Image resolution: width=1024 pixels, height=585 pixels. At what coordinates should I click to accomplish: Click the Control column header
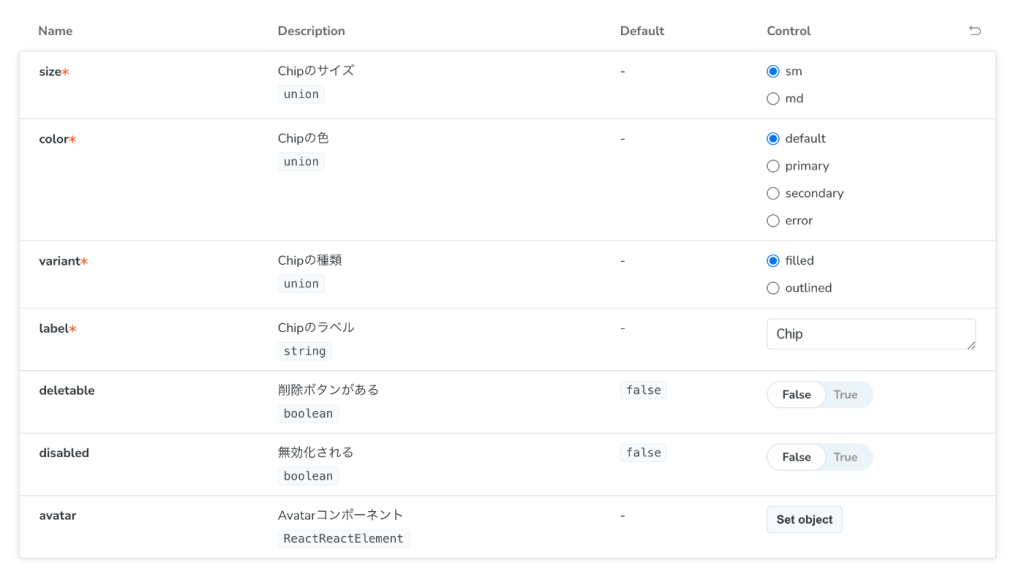(x=788, y=31)
